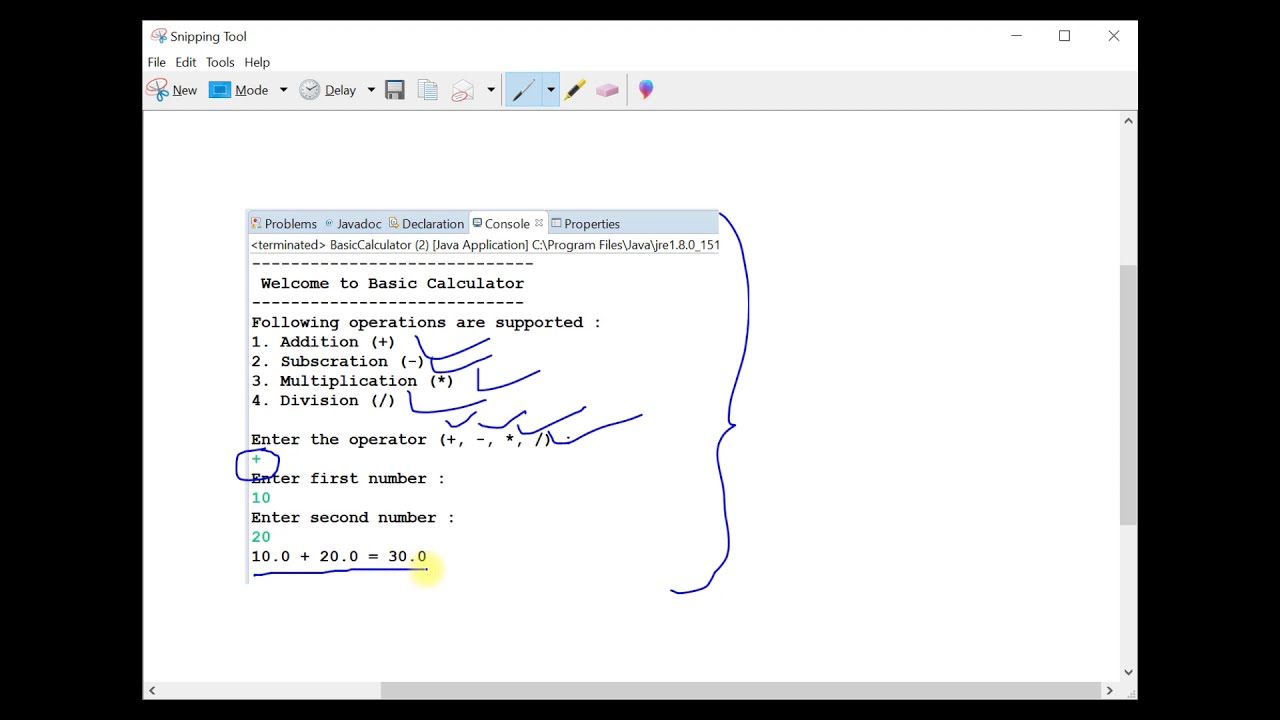The width and height of the screenshot is (1280, 720).
Task: Click 'Declaration' tab label in captured image
Action: coord(433,224)
